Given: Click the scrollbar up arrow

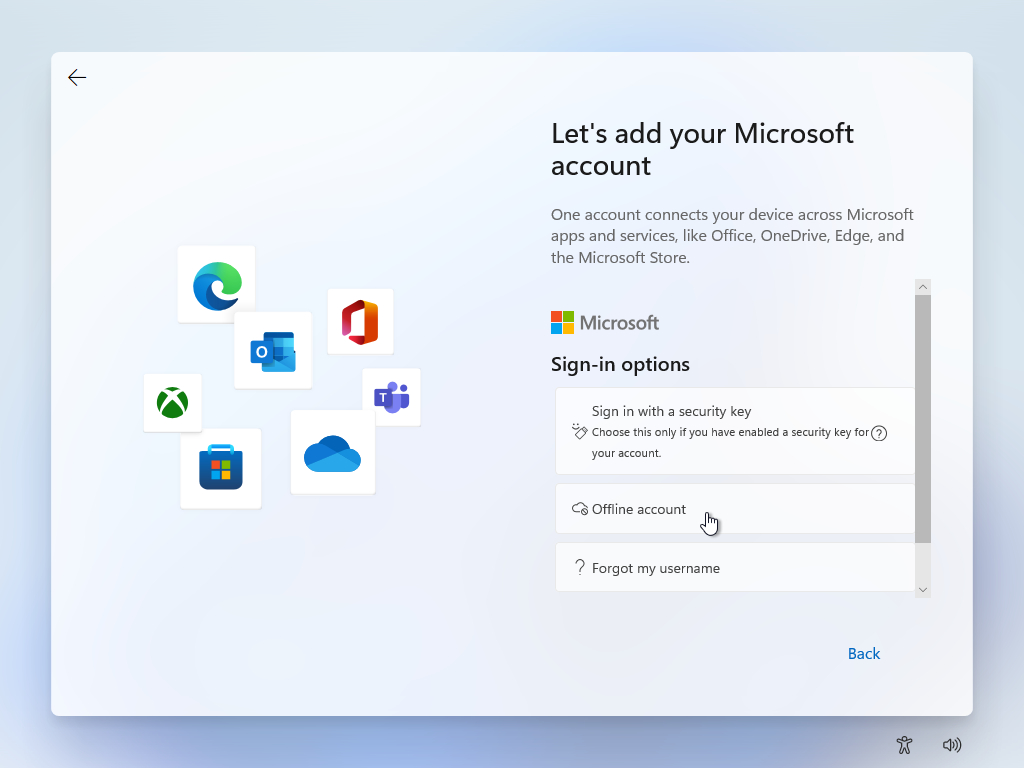Looking at the screenshot, I should pos(923,287).
